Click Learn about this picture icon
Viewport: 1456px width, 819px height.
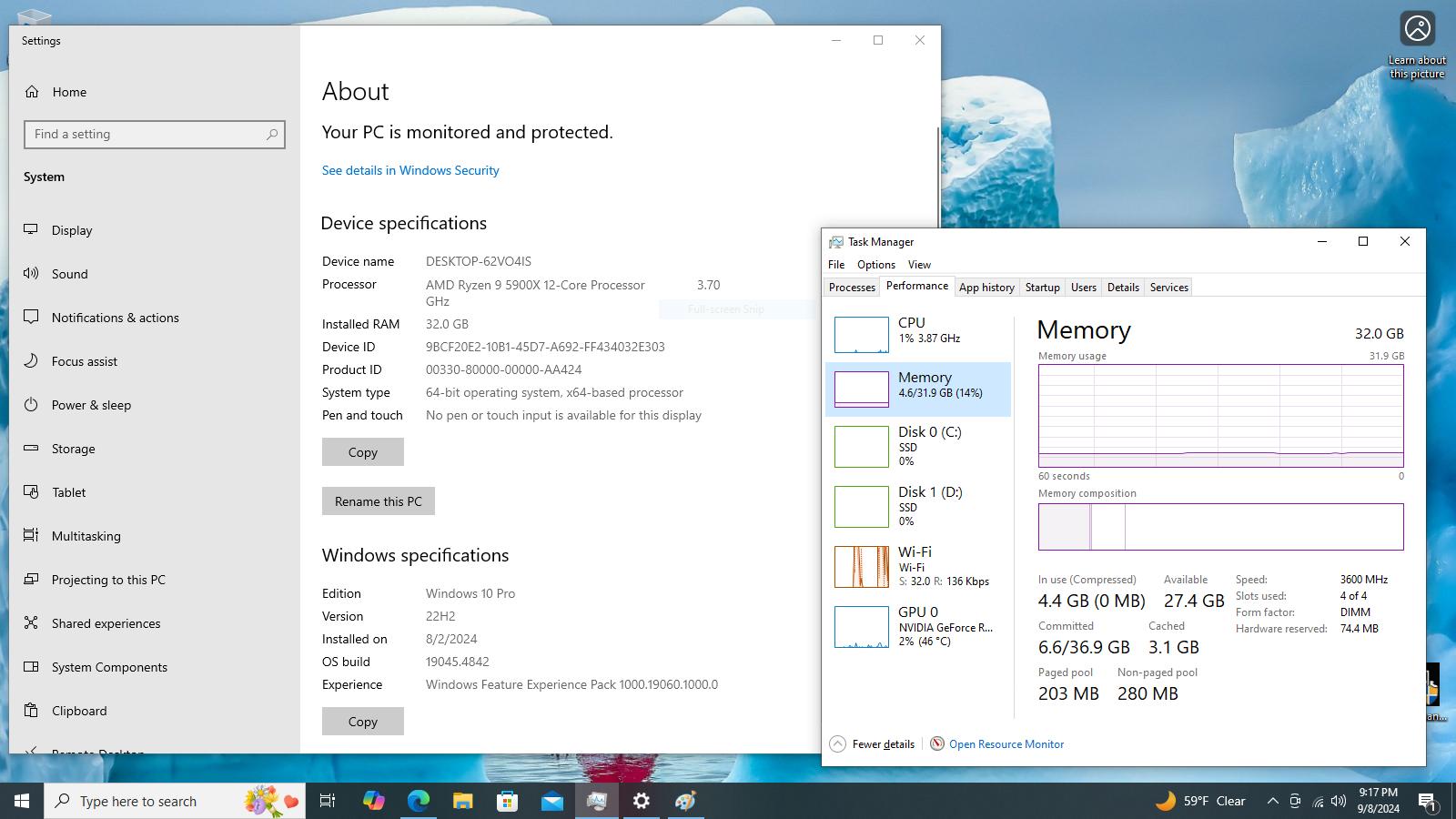pyautogui.click(x=1417, y=45)
